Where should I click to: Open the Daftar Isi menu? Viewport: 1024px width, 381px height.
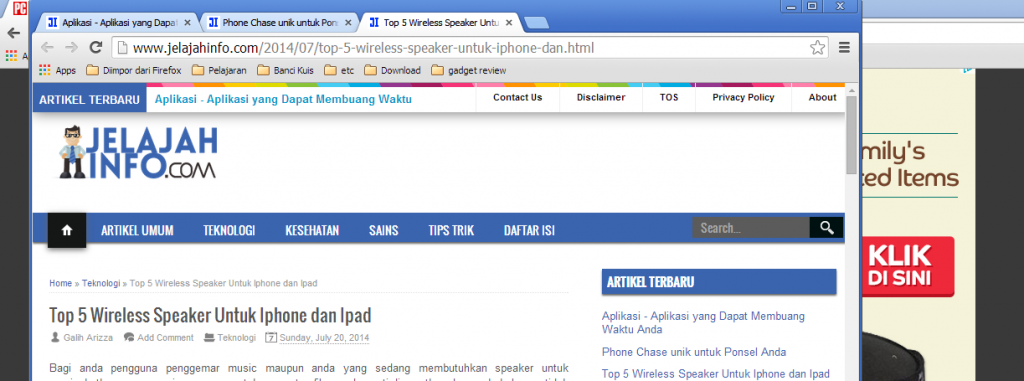point(529,230)
